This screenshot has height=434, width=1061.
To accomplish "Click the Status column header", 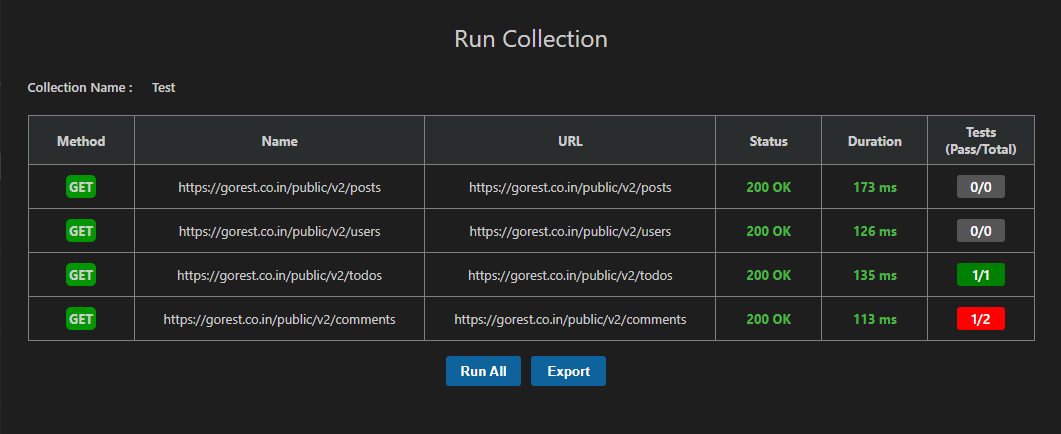I will (x=768, y=141).
